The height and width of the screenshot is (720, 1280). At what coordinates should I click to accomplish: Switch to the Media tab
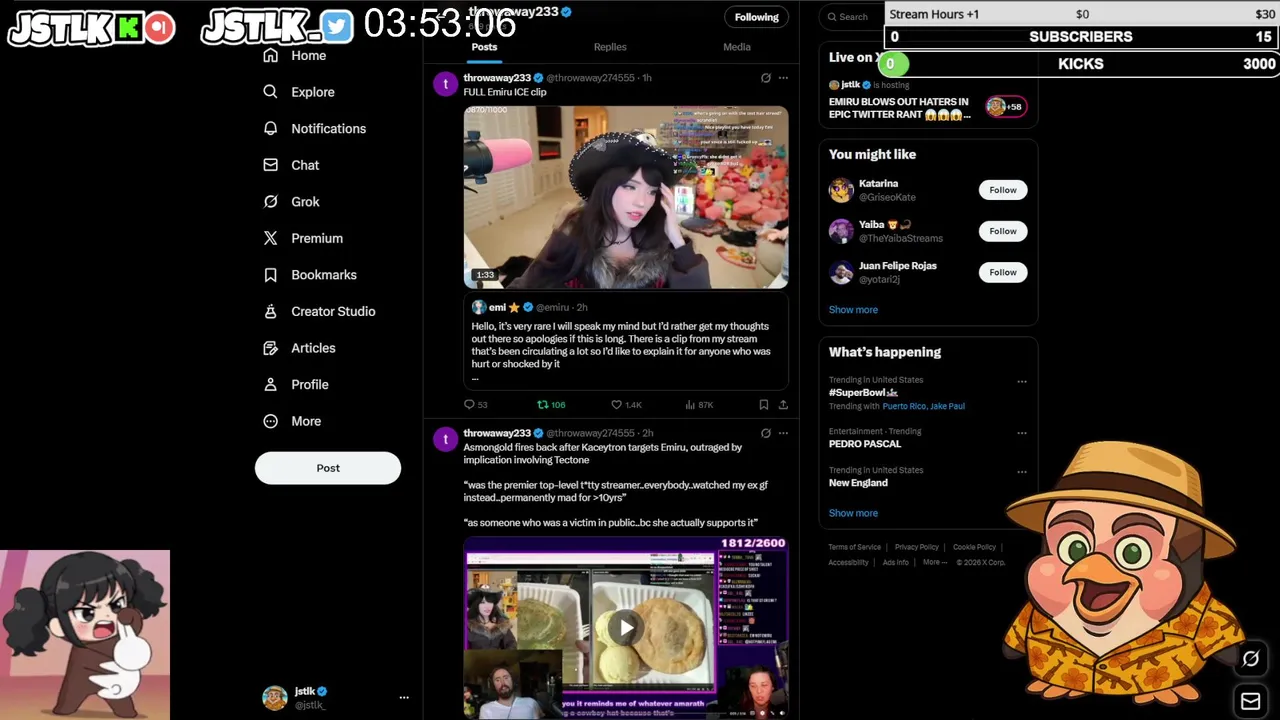click(x=737, y=47)
